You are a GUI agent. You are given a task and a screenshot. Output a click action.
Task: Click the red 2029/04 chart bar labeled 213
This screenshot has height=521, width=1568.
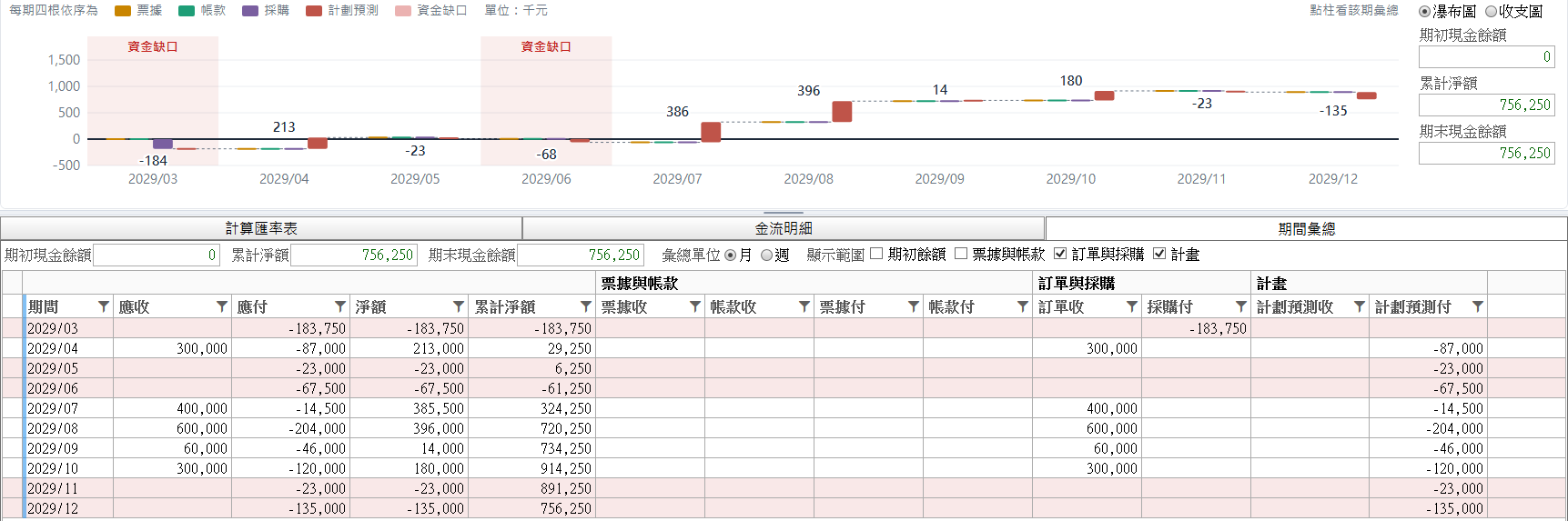tap(318, 143)
